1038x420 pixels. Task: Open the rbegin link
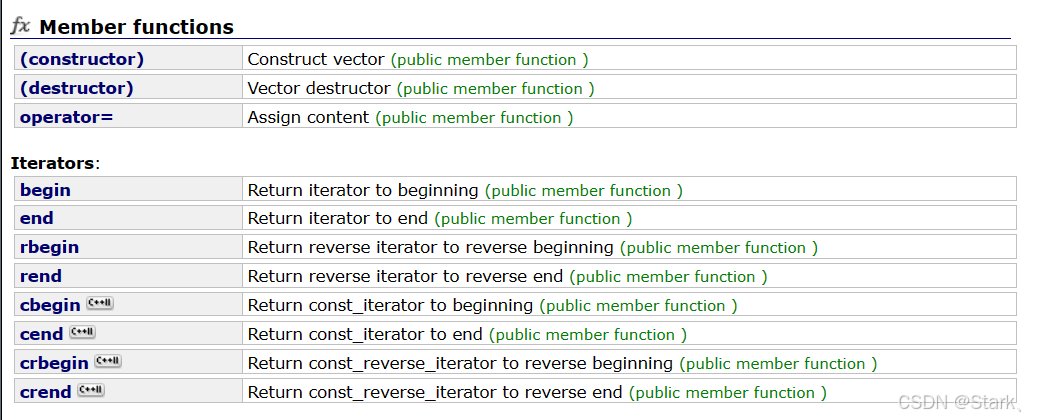[x=49, y=247]
